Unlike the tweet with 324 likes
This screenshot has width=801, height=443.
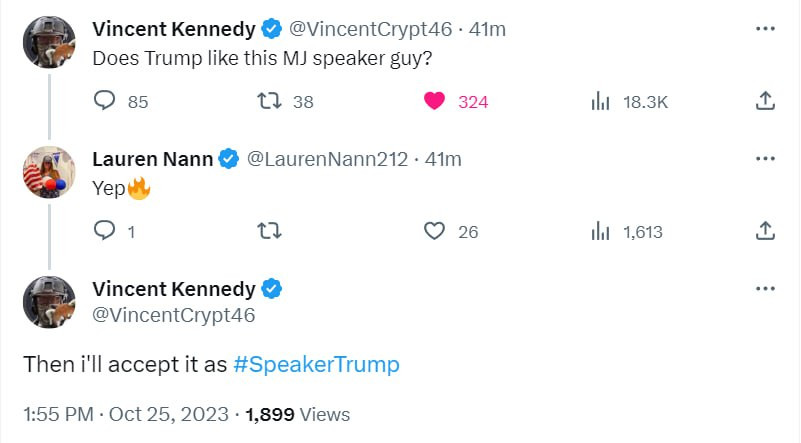click(434, 101)
